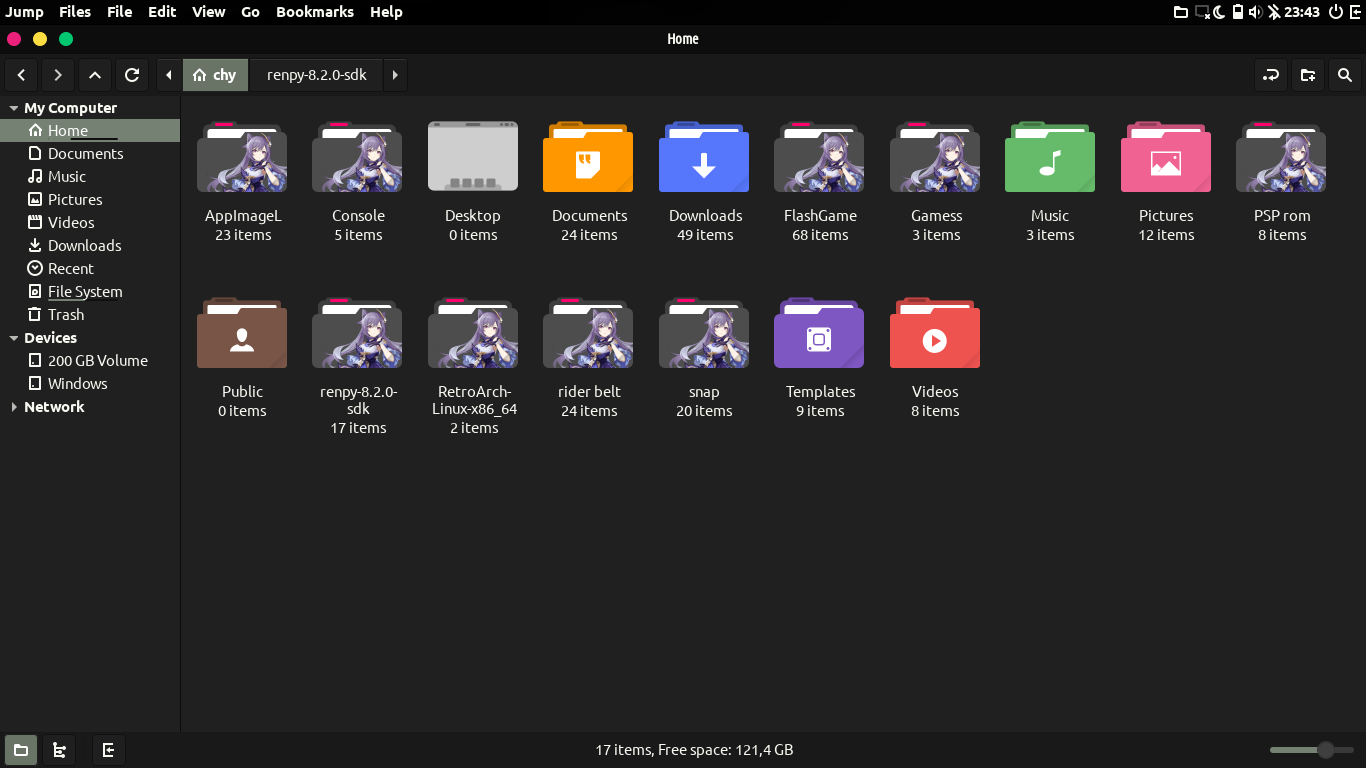
Task: Open the File menu
Action: [x=119, y=12]
